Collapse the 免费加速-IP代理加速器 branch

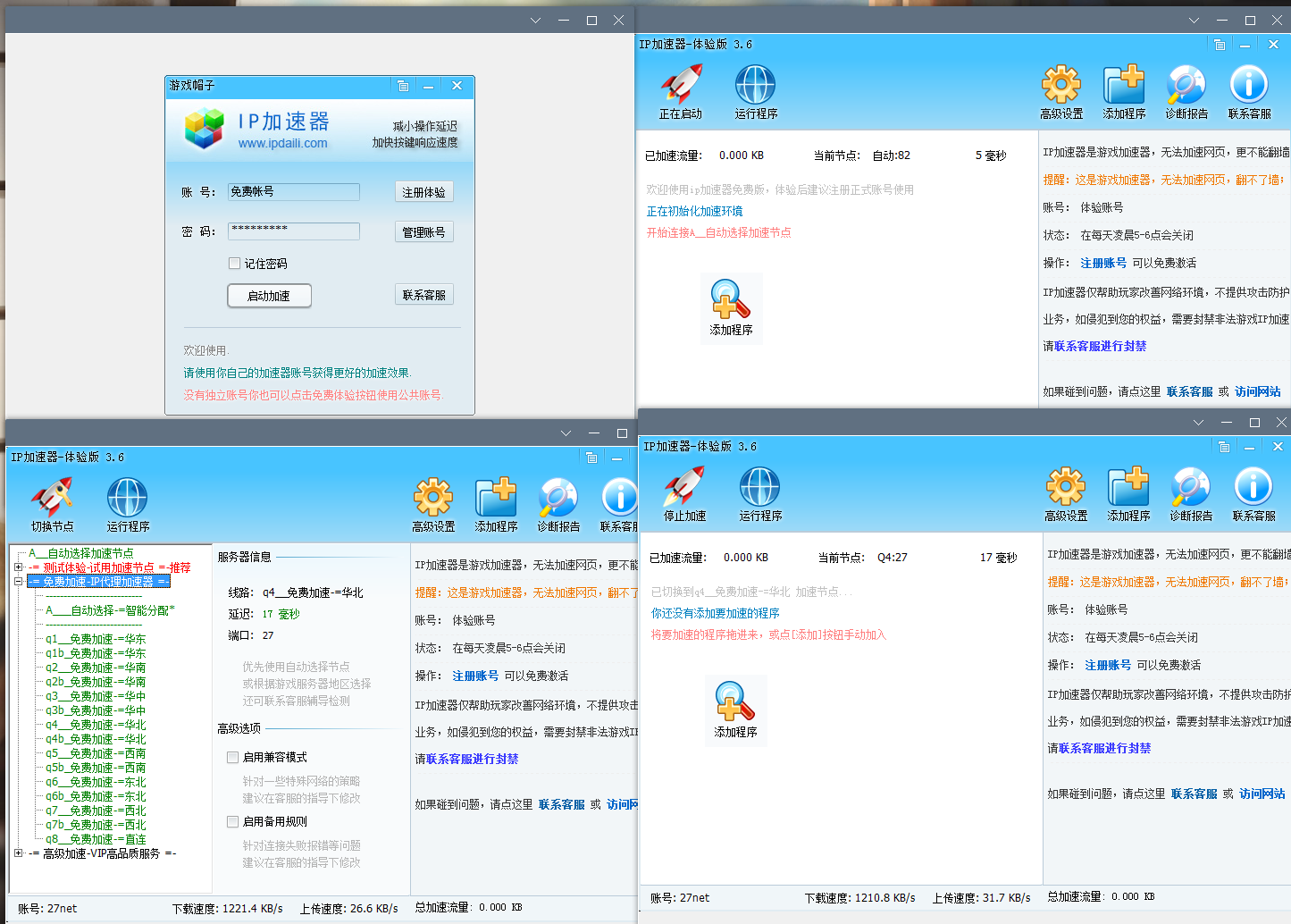tap(16, 581)
